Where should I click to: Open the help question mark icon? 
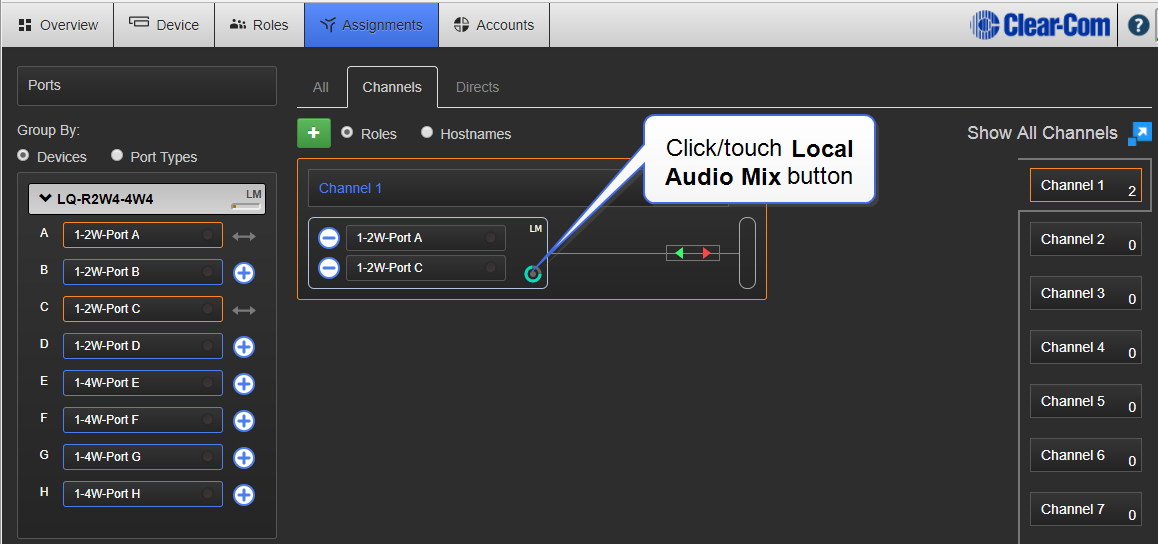point(1138,25)
